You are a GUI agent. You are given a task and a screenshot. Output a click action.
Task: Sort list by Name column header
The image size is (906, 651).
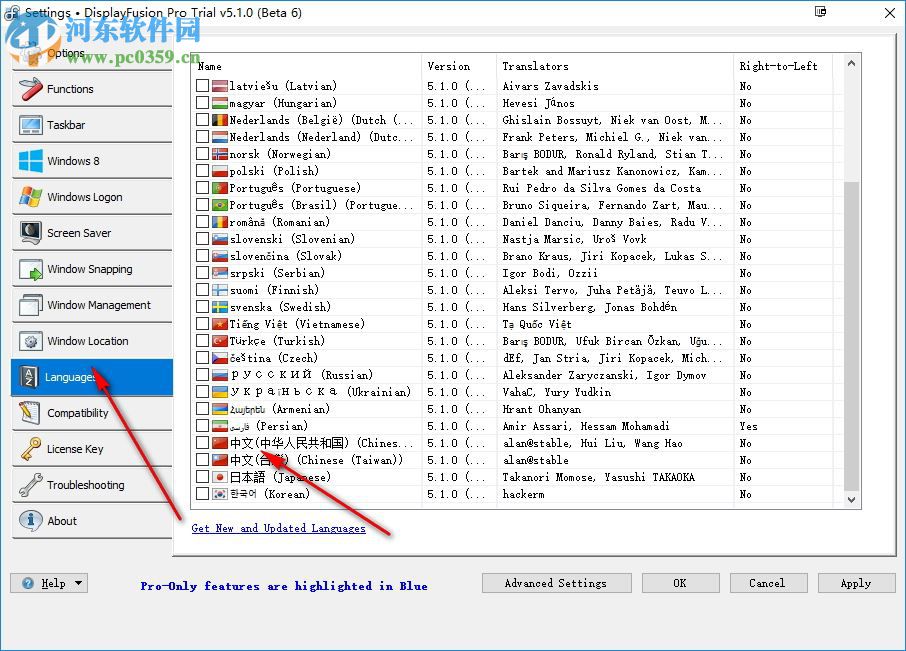[x=307, y=66]
